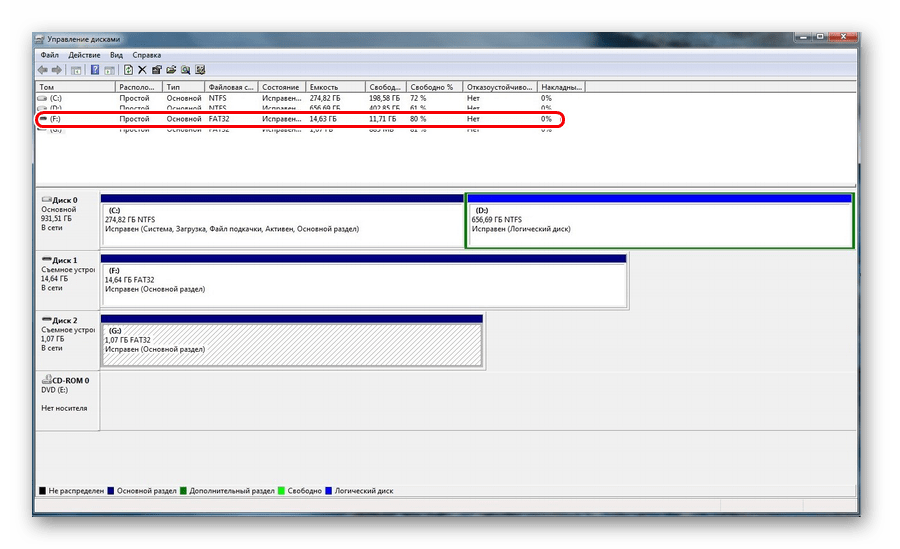
Task: Click green Дополнительный раздел legend swatch
Action: point(183,491)
